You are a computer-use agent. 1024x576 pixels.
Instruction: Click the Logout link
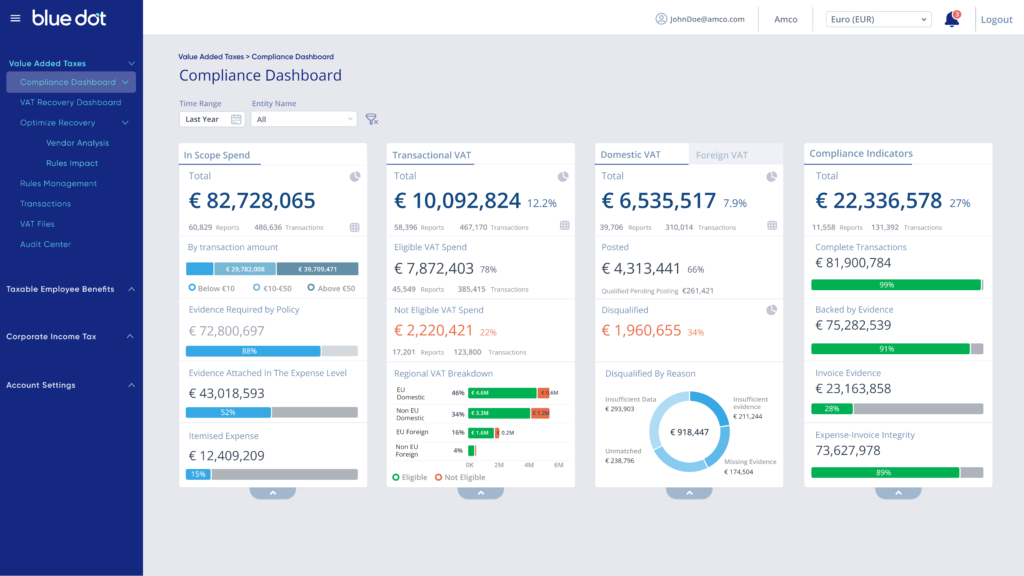pos(996,20)
